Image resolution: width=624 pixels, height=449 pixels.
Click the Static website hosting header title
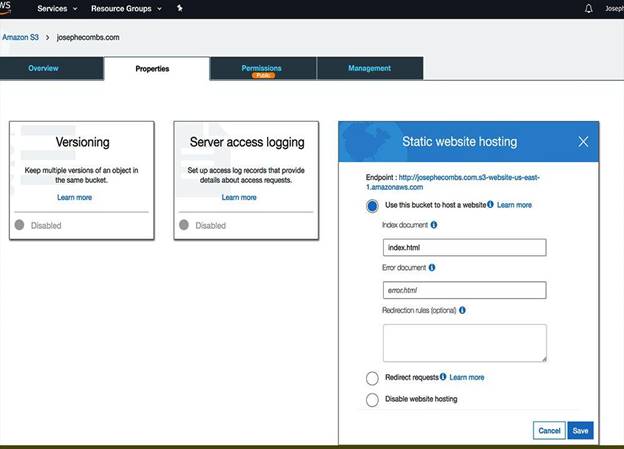coord(460,142)
